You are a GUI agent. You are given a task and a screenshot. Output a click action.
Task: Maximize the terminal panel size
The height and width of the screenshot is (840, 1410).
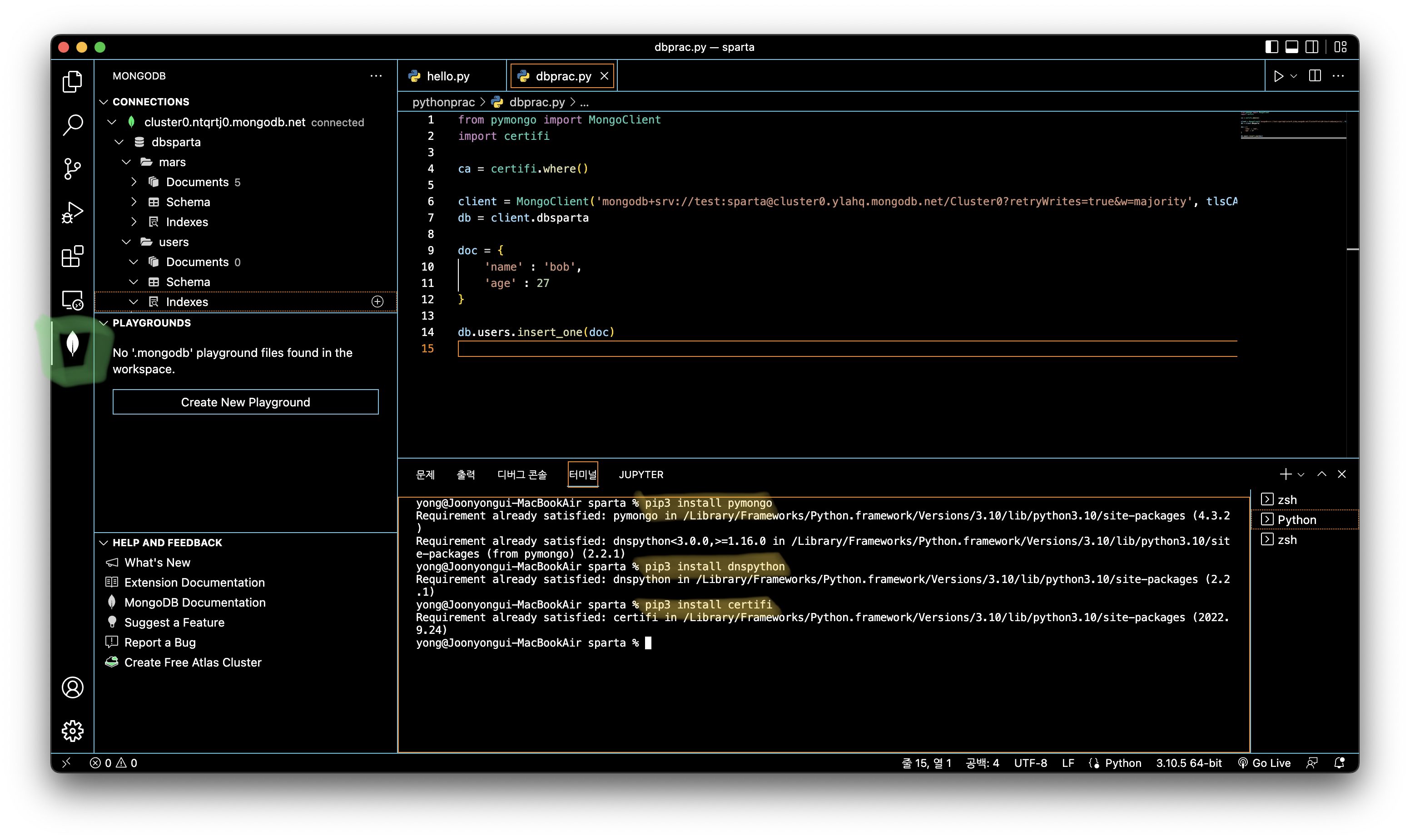point(1322,474)
